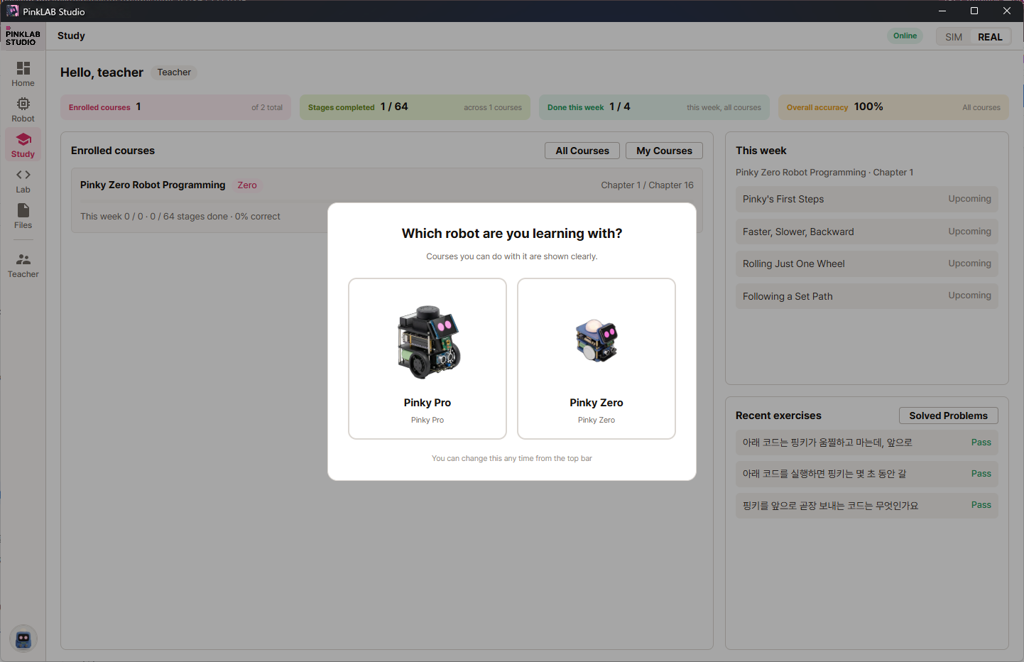Viewport: 1024px width, 662px height.
Task: Minimize the PinkLAB Studio window
Action: (x=942, y=11)
